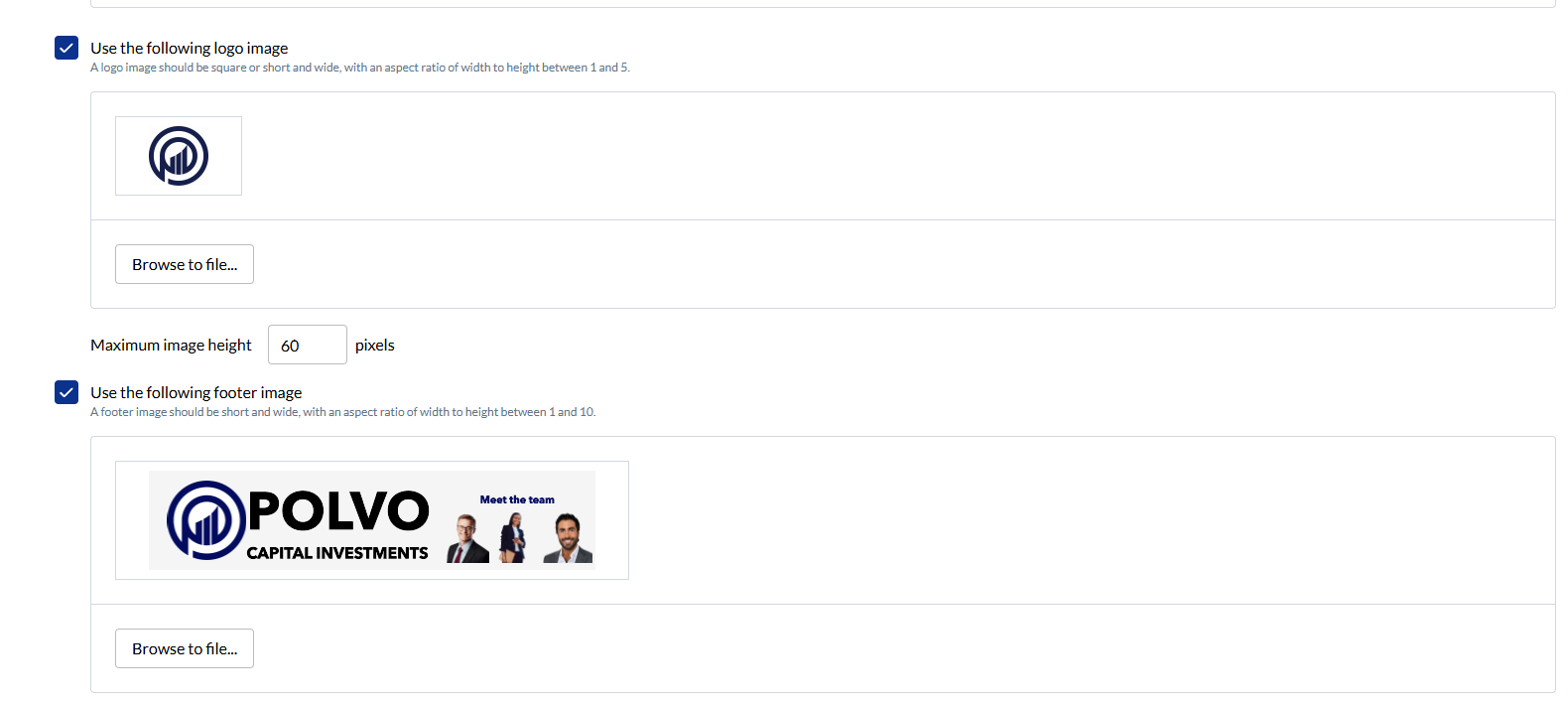Click the man with glasses in the footer banner
This screenshot has width=1568, height=703.
467,539
